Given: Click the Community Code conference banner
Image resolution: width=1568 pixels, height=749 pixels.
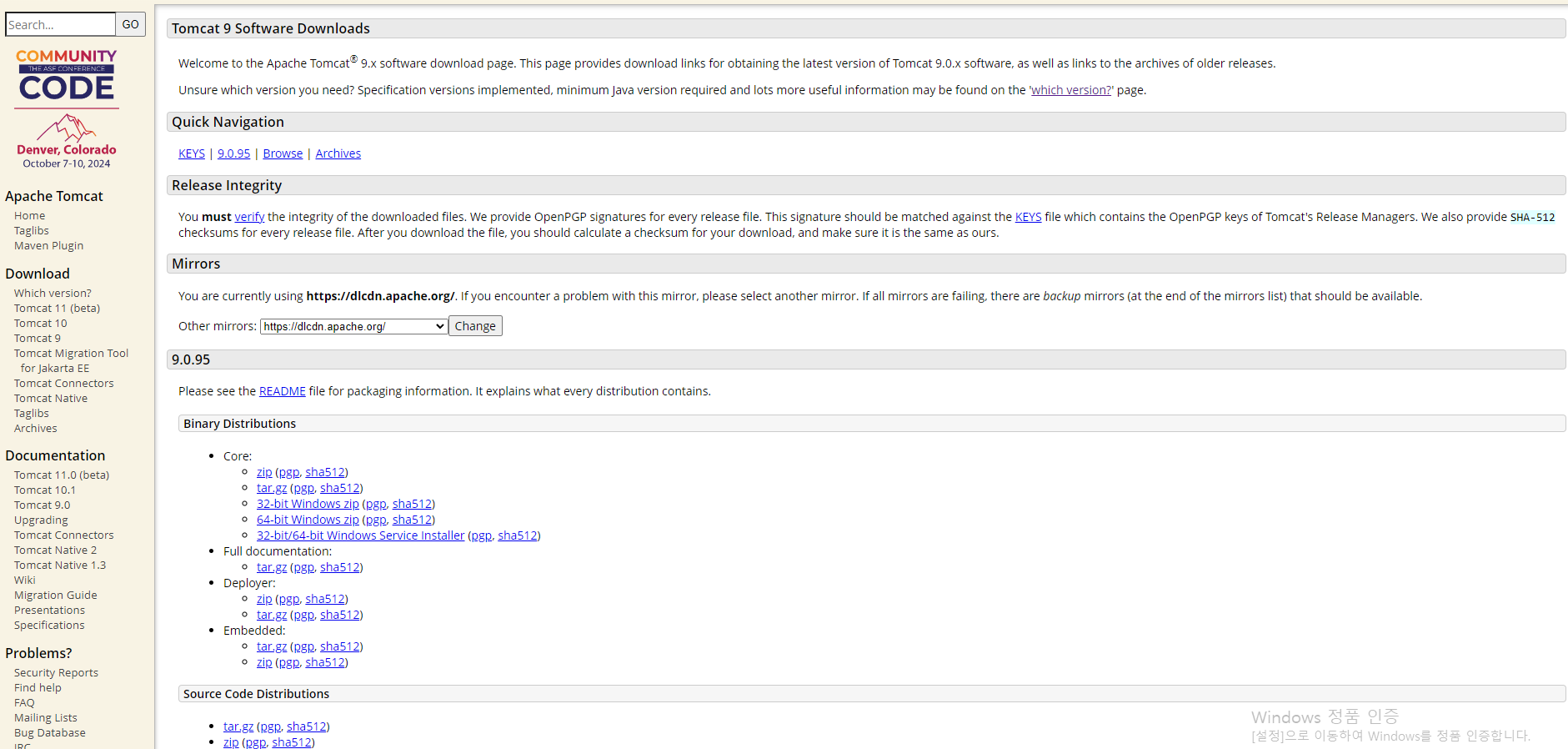Looking at the screenshot, I should [67, 108].
